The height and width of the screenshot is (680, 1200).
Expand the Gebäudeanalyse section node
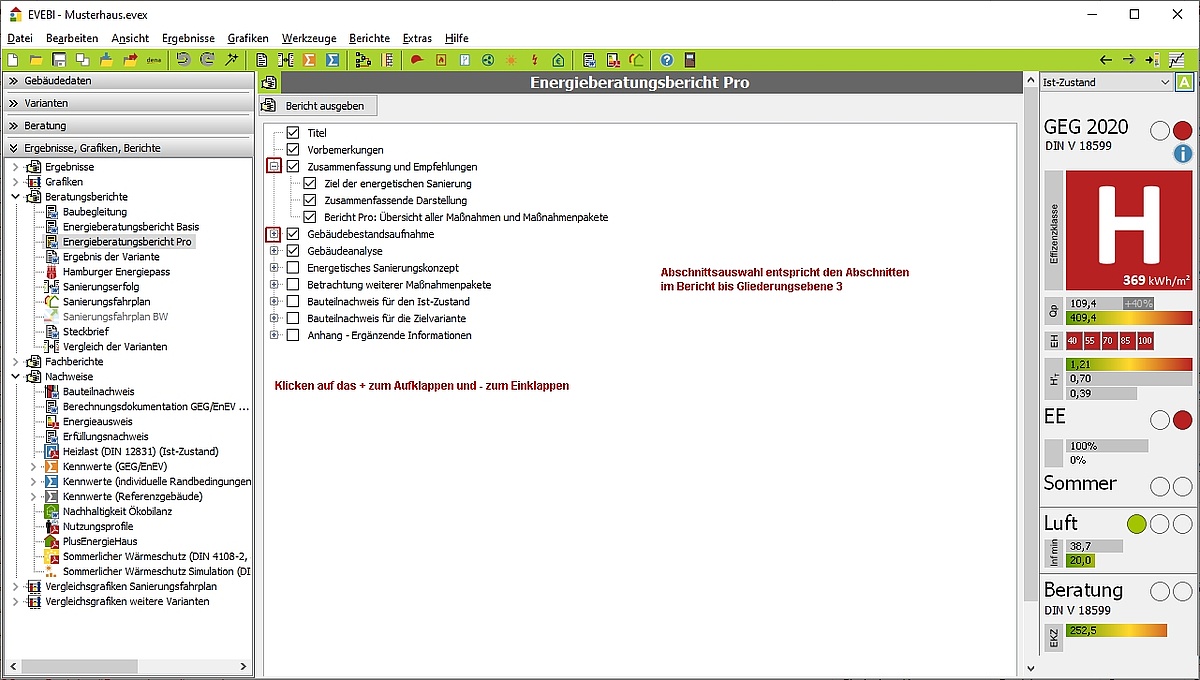[274, 250]
